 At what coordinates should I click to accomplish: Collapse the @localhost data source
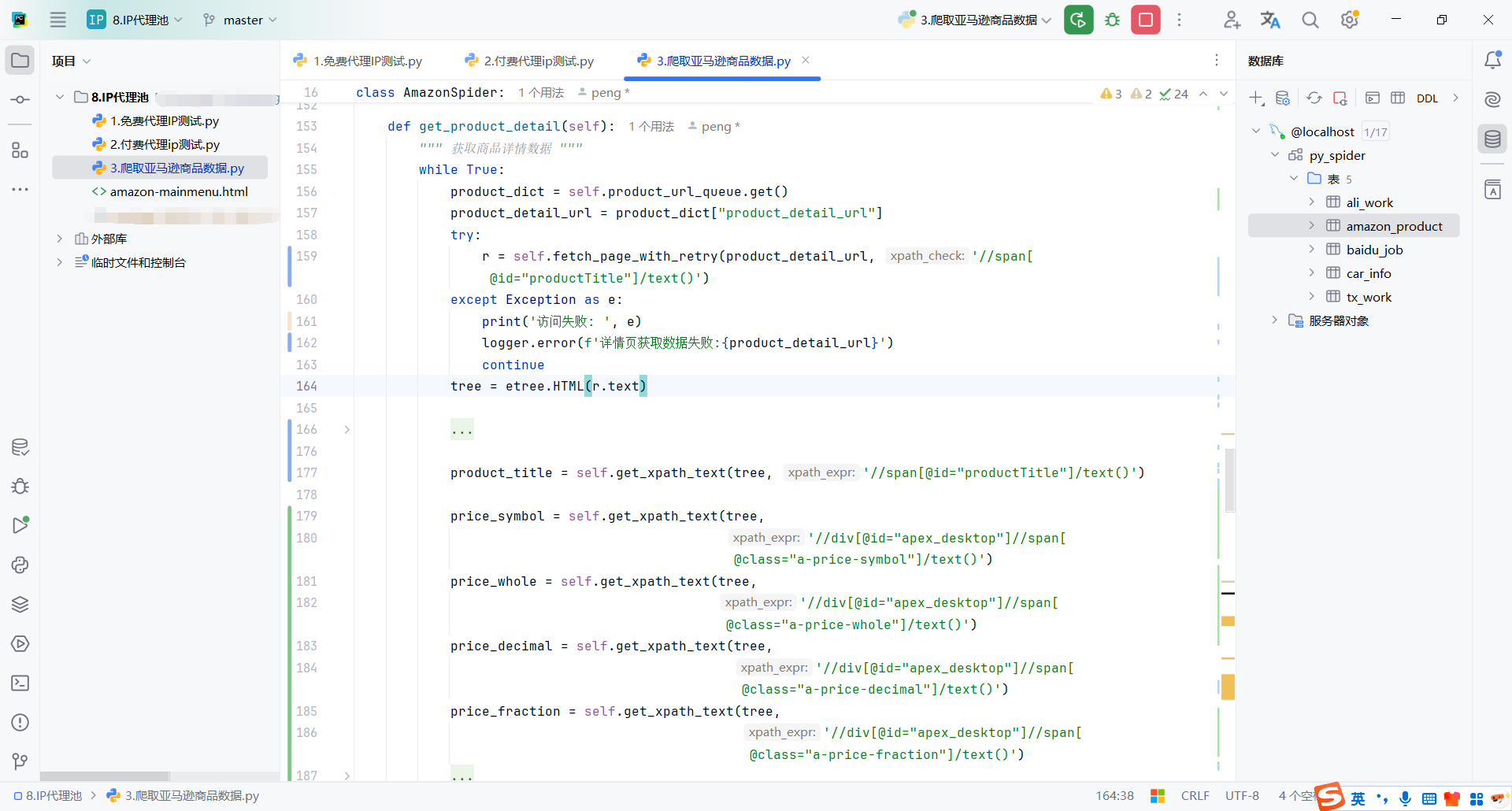pos(1256,131)
